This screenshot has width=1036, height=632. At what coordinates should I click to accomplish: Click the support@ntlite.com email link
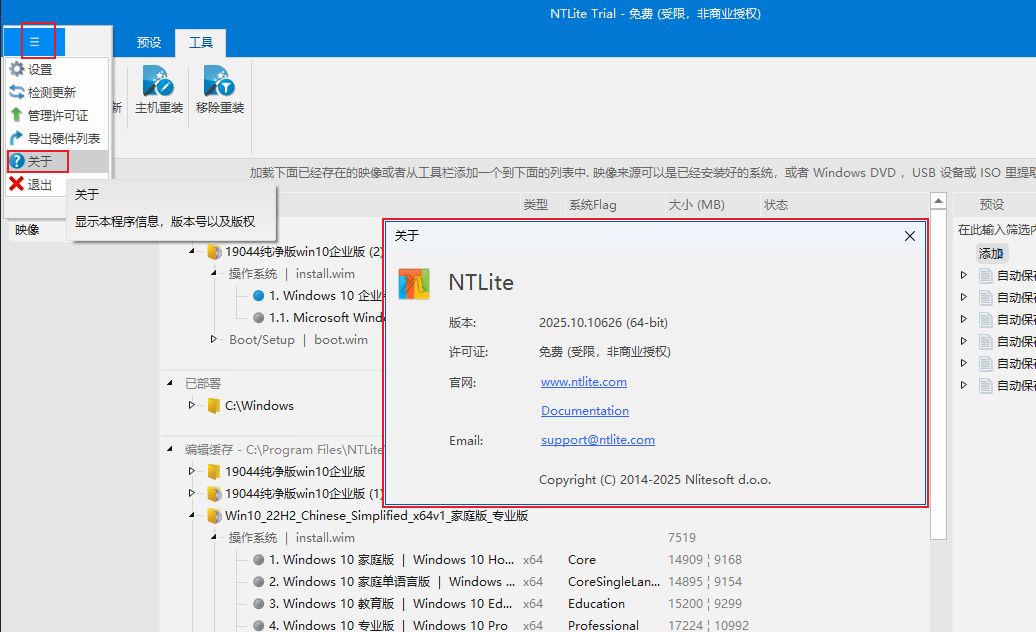(598, 440)
